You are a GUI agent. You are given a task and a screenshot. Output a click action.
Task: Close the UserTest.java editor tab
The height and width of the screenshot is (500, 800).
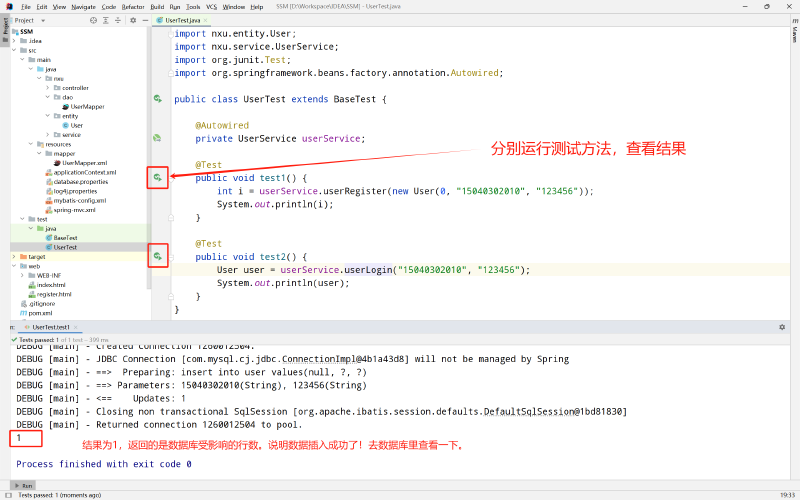click(x=206, y=20)
